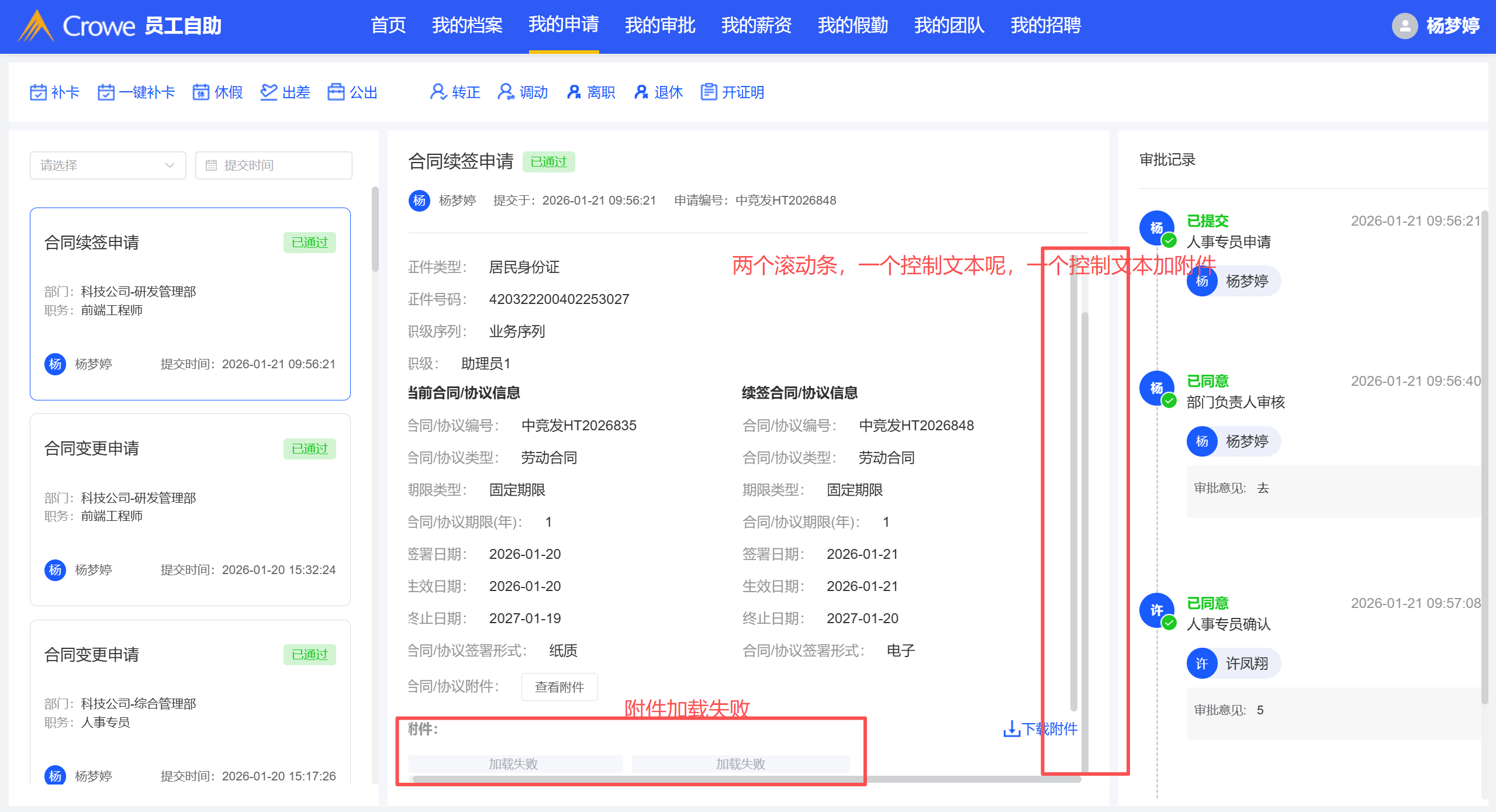Click the 下载附件 download icon
Image resolution: width=1496 pixels, height=812 pixels.
pyautogui.click(x=1011, y=729)
